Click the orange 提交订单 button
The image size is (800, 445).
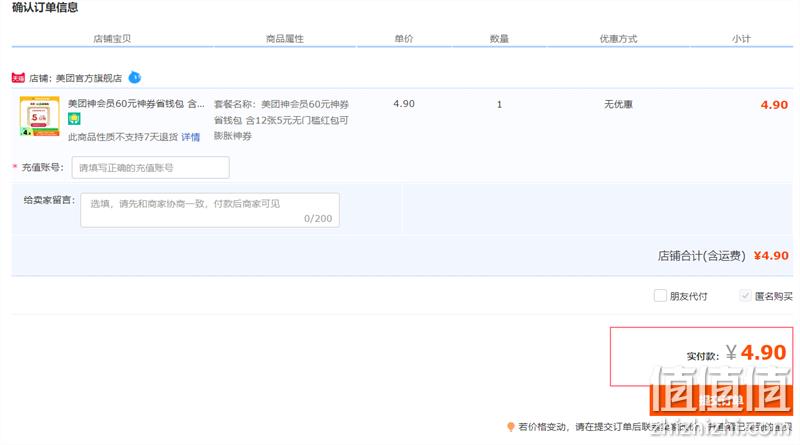coord(721,400)
